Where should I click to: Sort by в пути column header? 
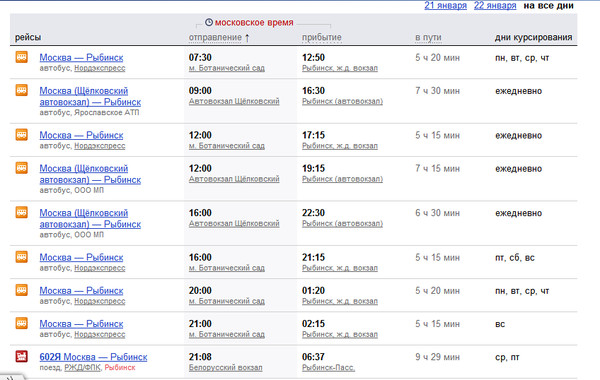[428, 38]
